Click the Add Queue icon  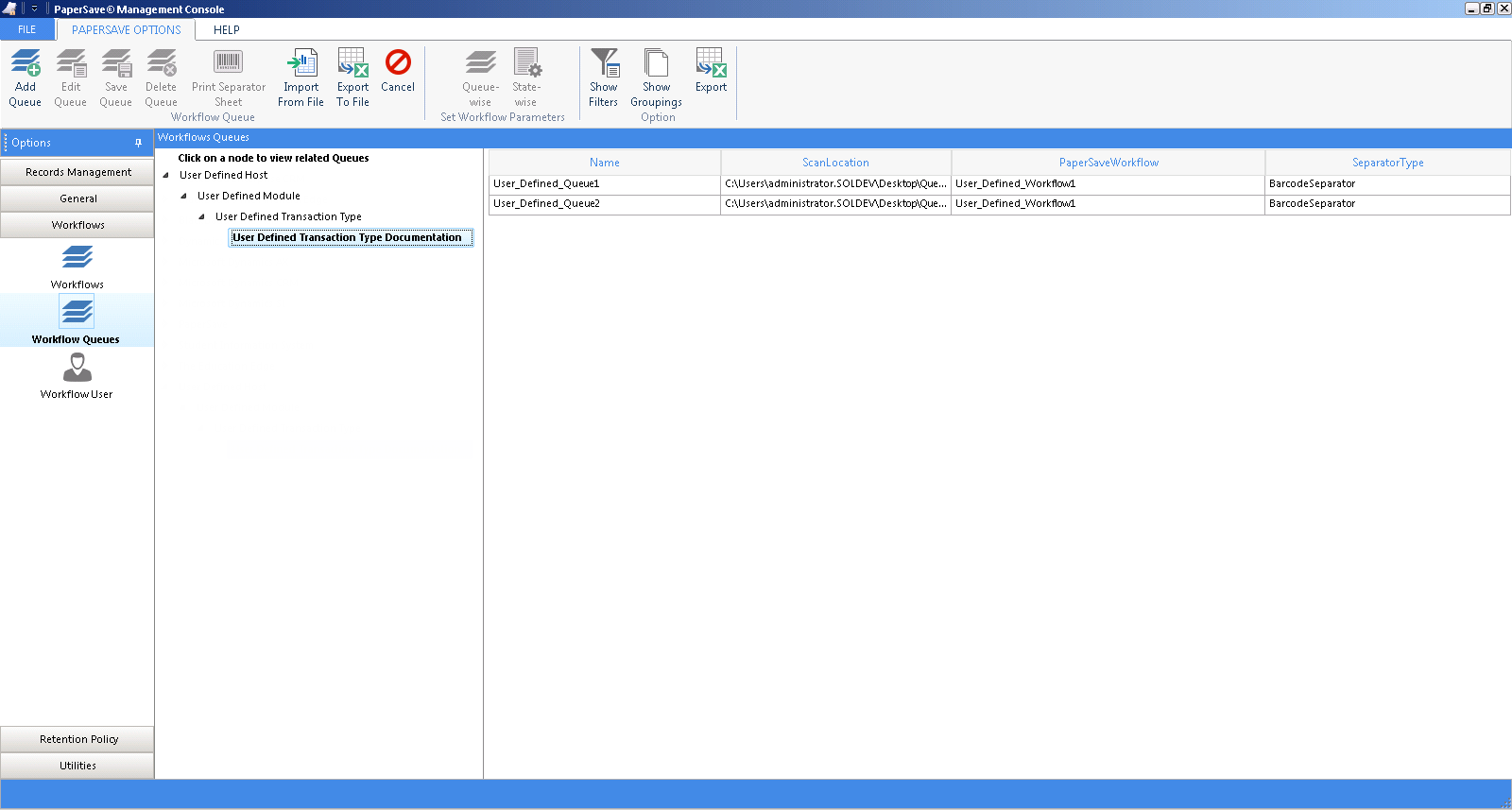click(x=26, y=62)
